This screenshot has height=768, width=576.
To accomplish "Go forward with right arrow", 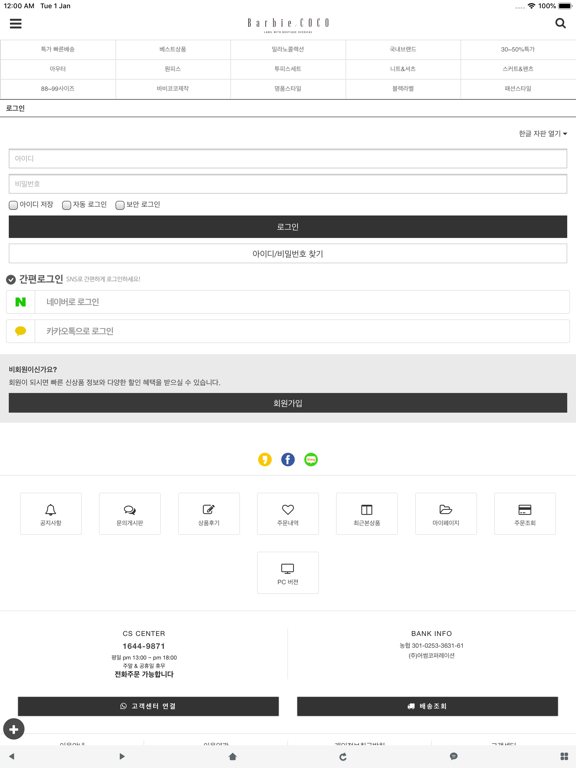I will coord(122,756).
